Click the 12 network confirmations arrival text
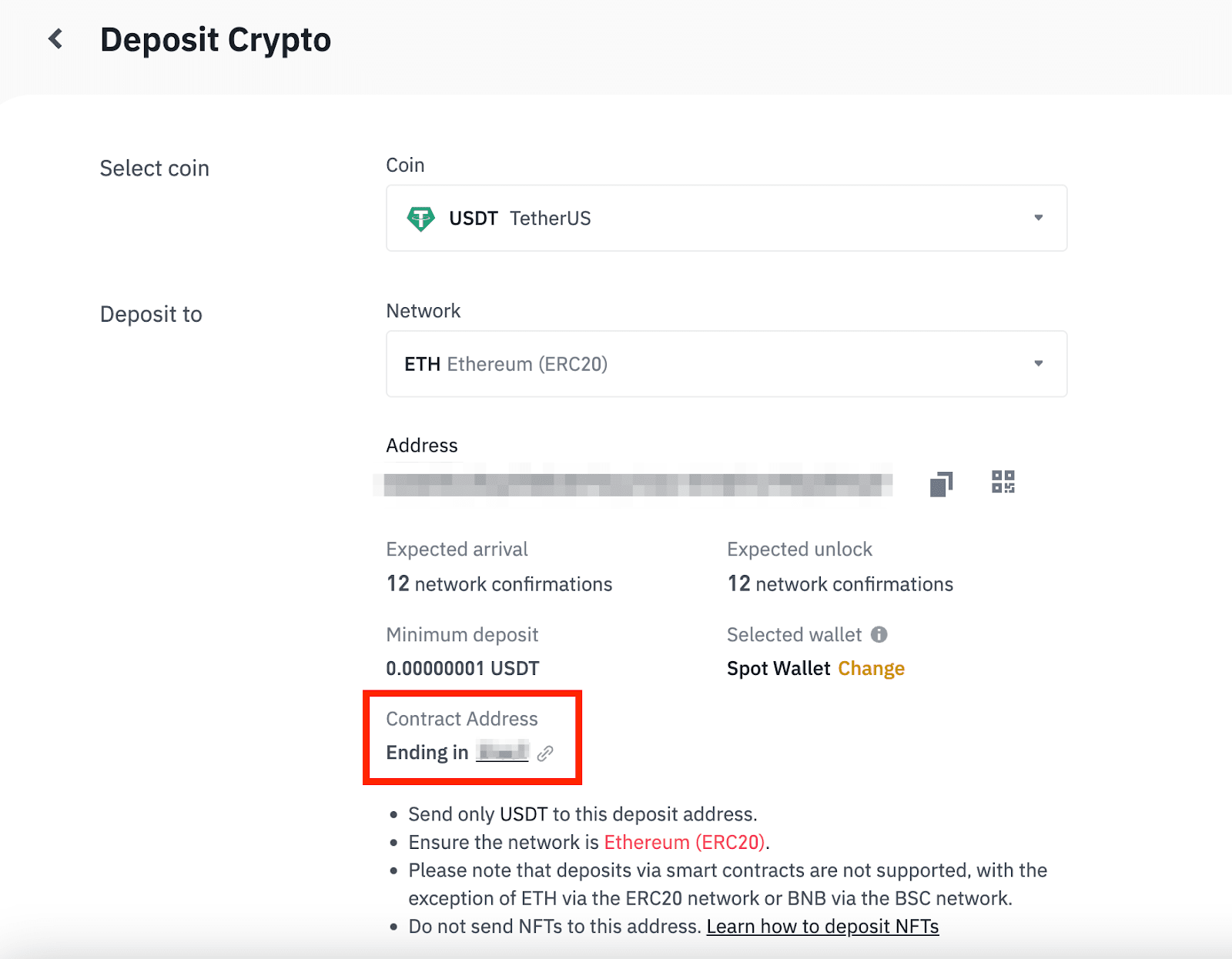1232x959 pixels. point(499,583)
